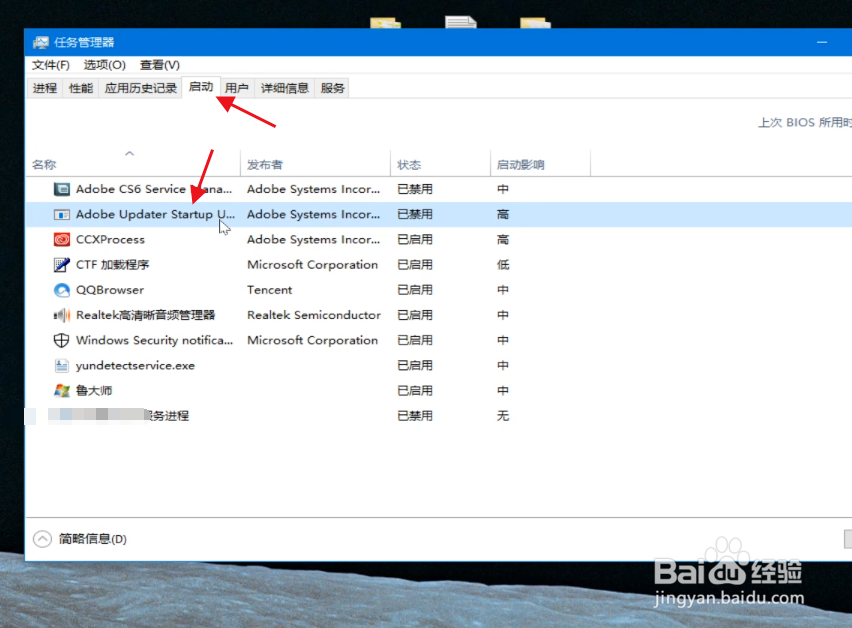Select the yundetectservice.exe entry name
The width and height of the screenshot is (852, 628).
[135, 366]
